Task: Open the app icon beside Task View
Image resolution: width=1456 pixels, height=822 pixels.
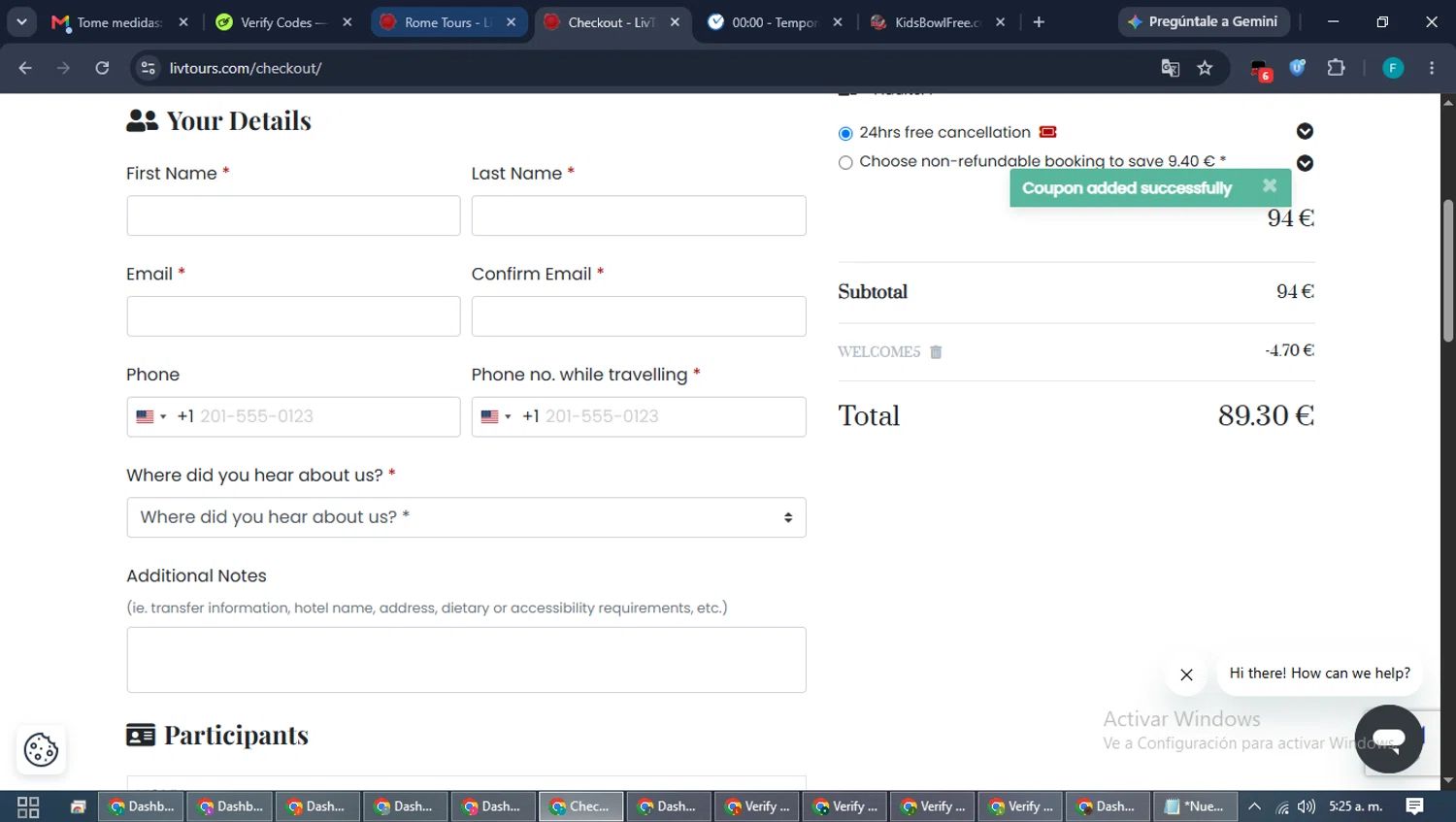Action: 78,806
